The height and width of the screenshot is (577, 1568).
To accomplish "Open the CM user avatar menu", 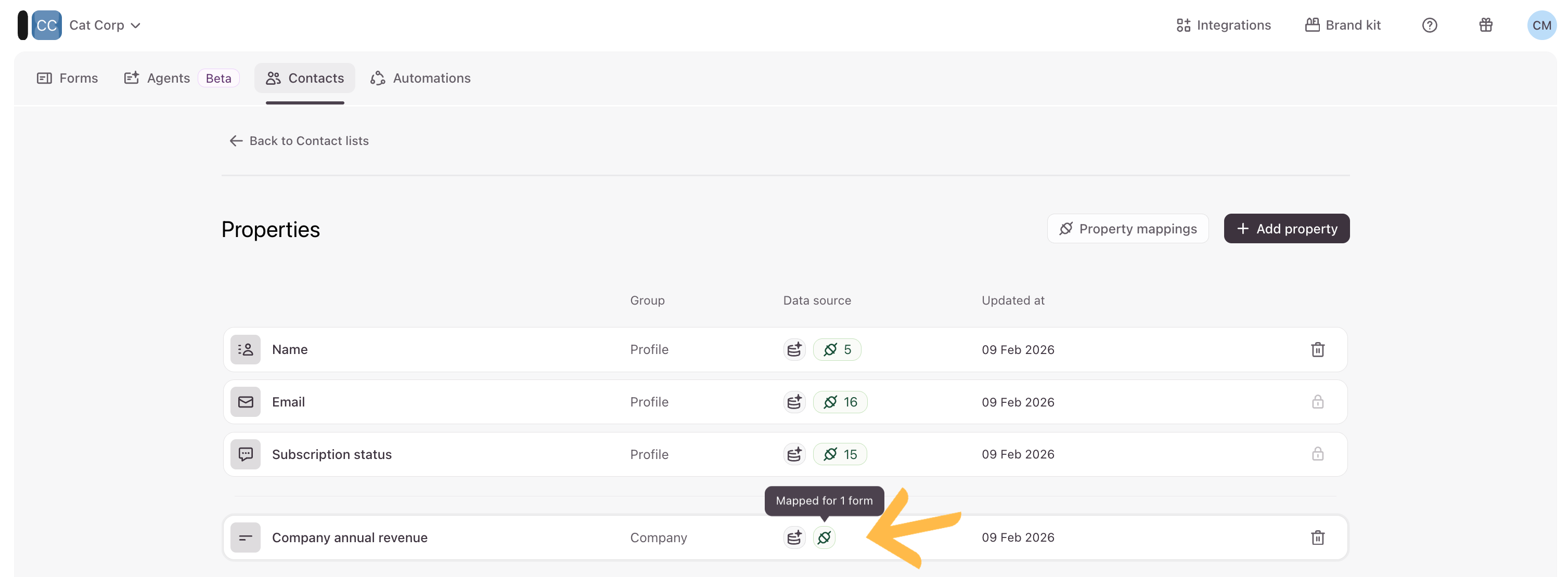I will (x=1541, y=25).
